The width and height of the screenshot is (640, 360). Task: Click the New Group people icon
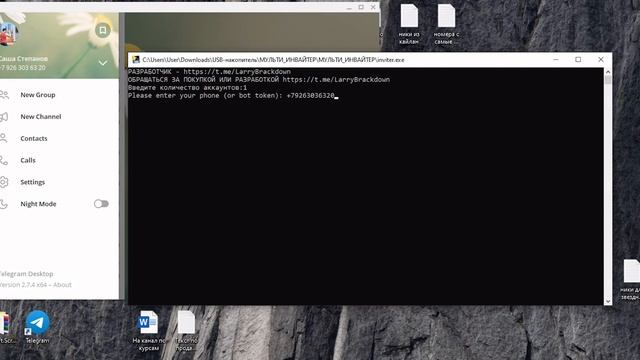click(4, 95)
